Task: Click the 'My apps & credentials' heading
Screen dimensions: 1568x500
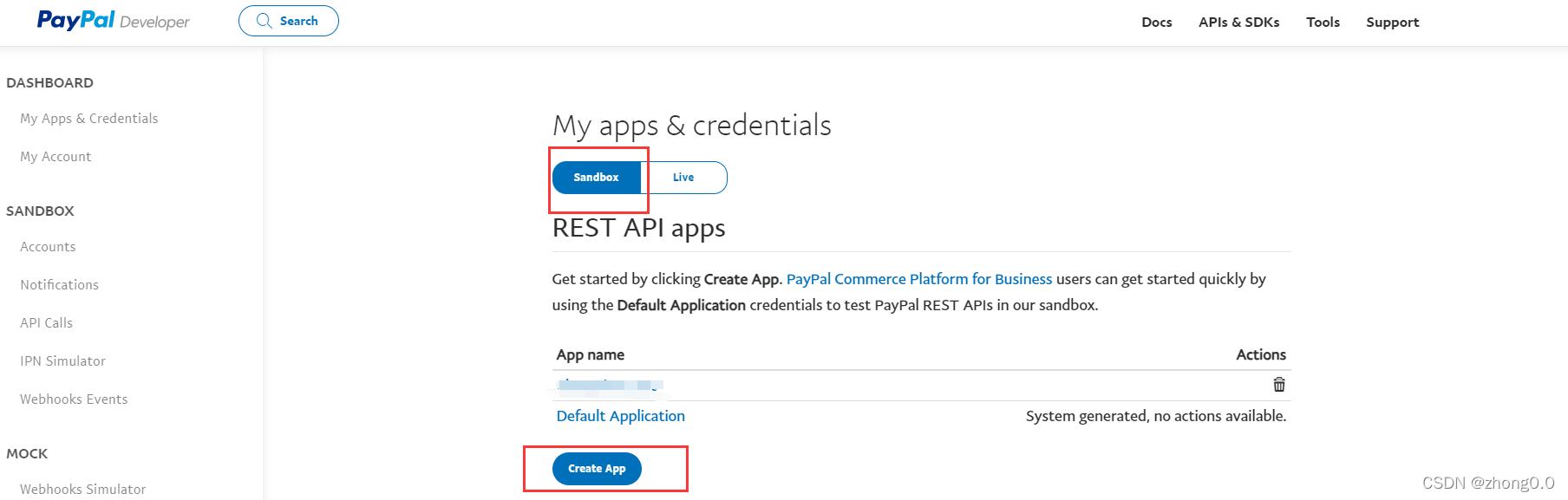Action: pyautogui.click(x=692, y=126)
